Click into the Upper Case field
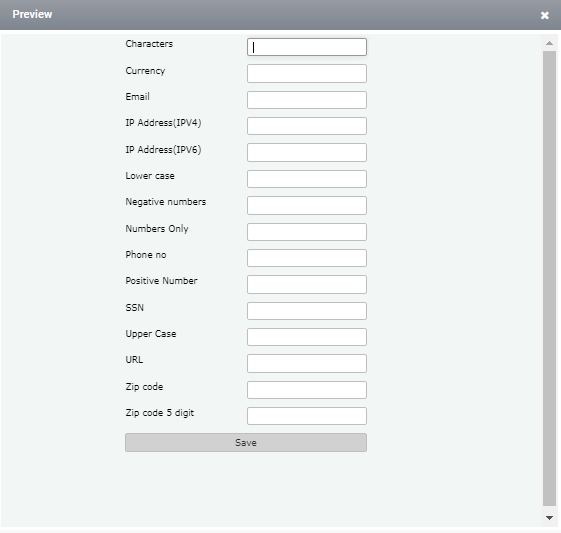The height and width of the screenshot is (533, 561). tap(307, 337)
